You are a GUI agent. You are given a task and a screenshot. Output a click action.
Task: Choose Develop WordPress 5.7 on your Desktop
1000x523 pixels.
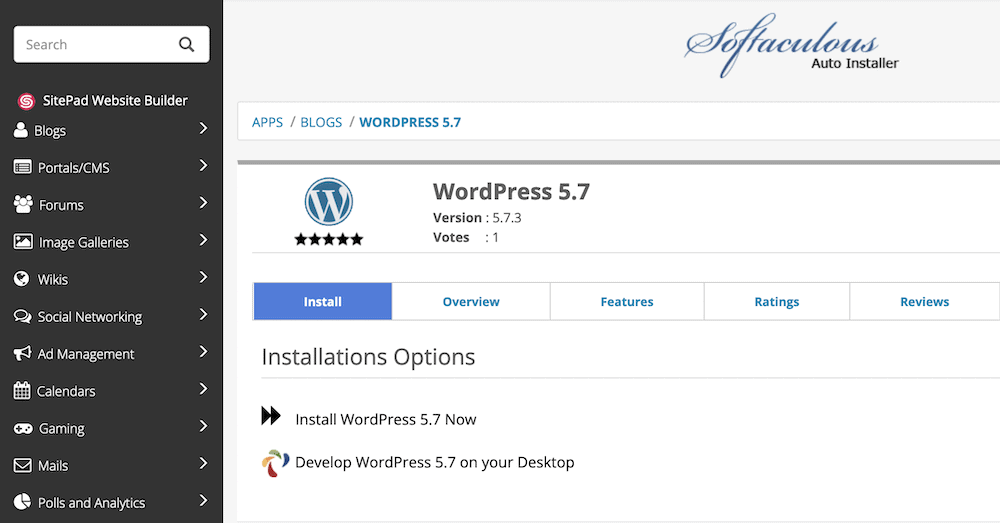tap(434, 462)
